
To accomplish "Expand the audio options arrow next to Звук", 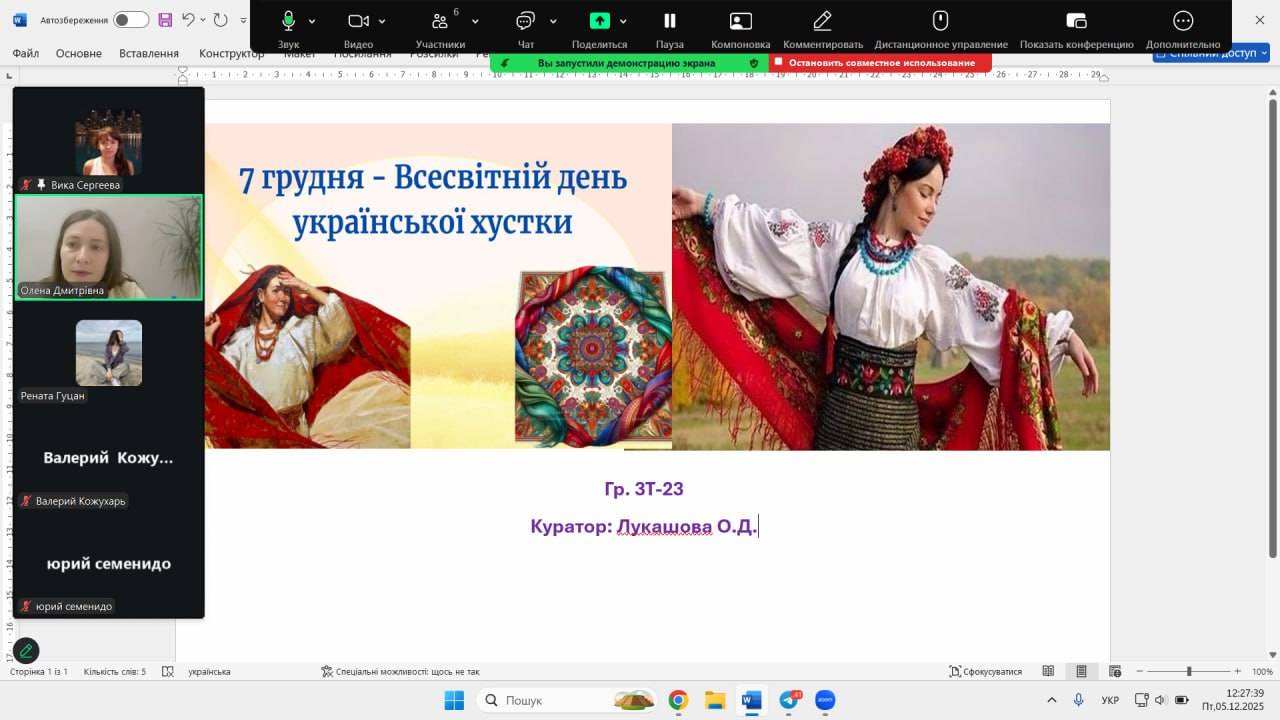I will pyautogui.click(x=312, y=21).
